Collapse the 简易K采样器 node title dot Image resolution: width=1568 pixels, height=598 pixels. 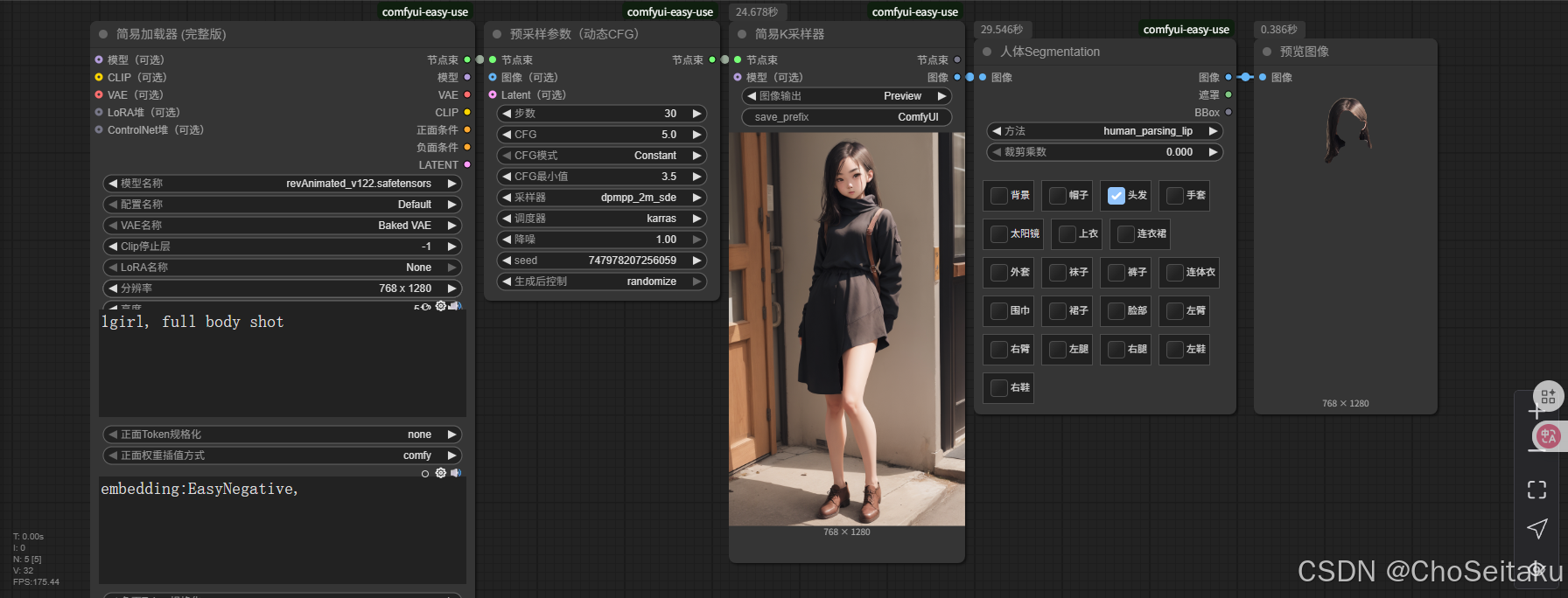(x=742, y=34)
